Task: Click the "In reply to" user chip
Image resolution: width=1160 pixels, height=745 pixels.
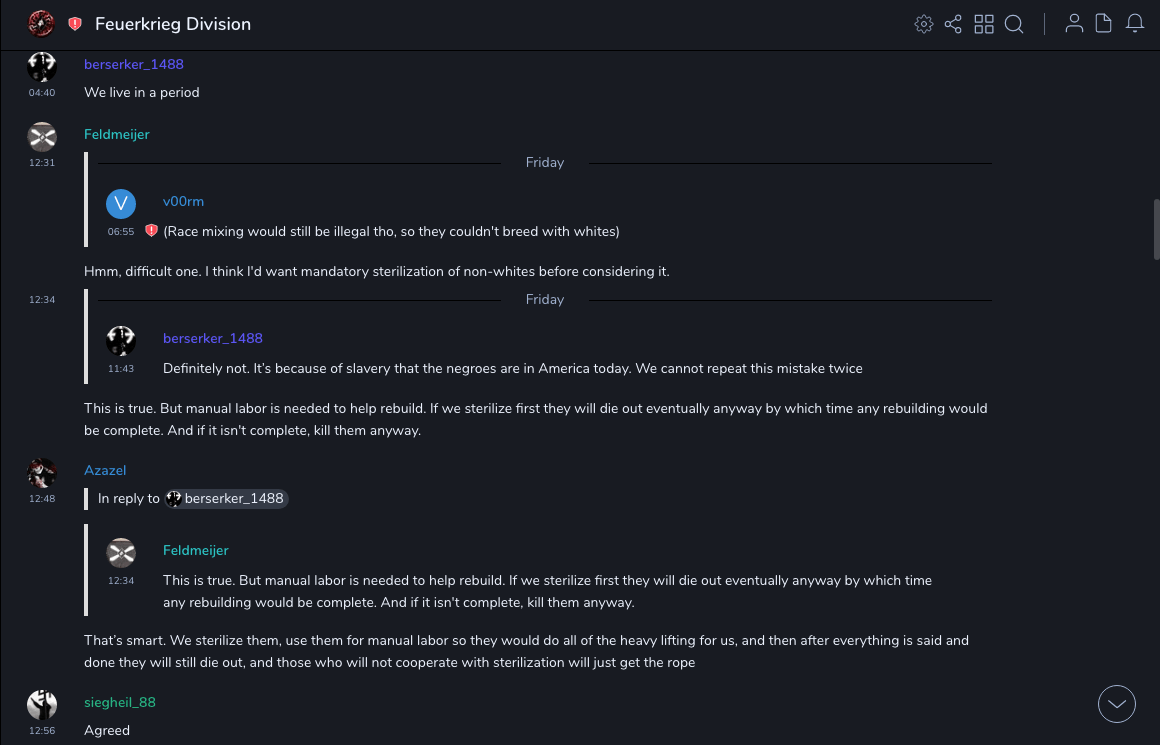Action: point(226,498)
